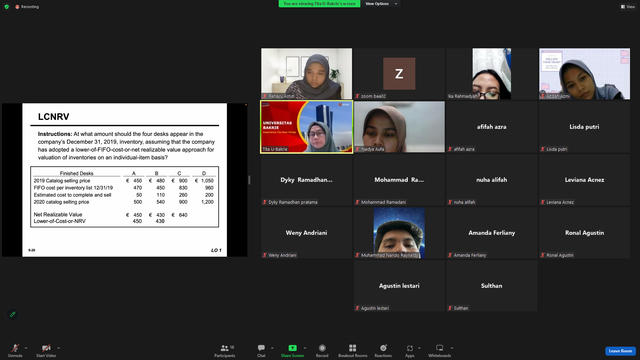Expand chat options arrow
The image size is (640, 360).
pos(272,348)
